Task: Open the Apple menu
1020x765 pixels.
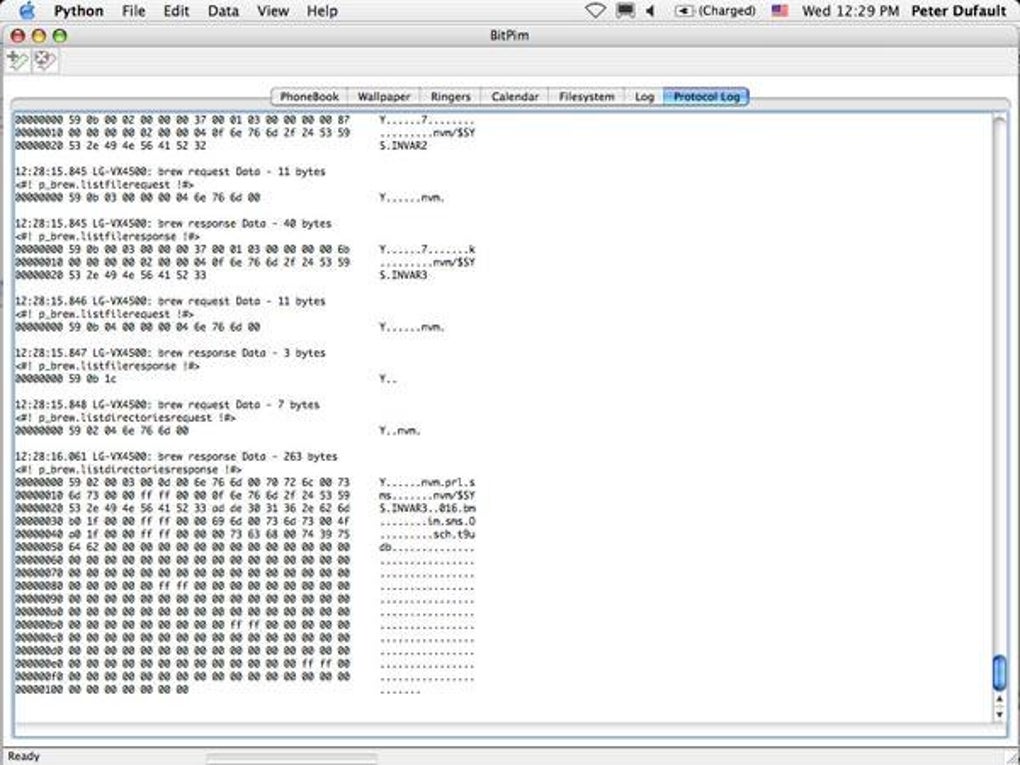Action: 27,10
